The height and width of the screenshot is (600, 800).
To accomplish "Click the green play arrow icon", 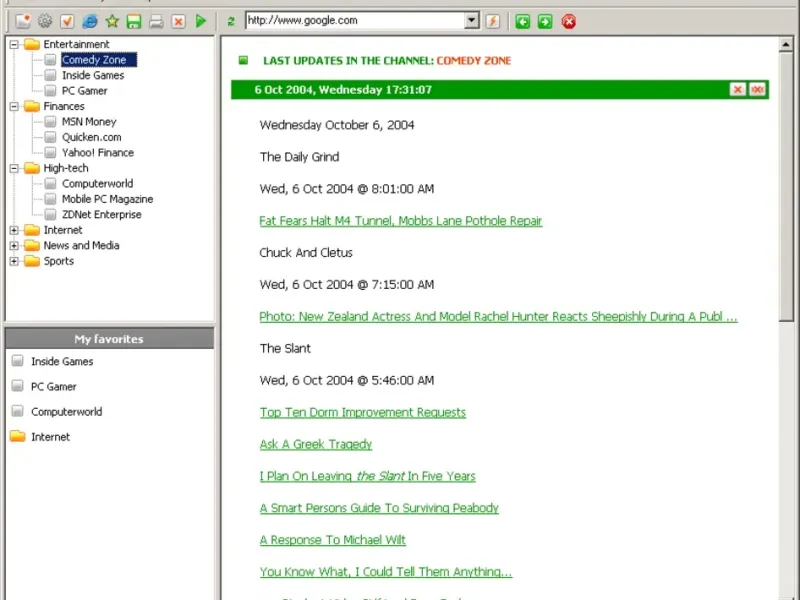I will [x=201, y=21].
